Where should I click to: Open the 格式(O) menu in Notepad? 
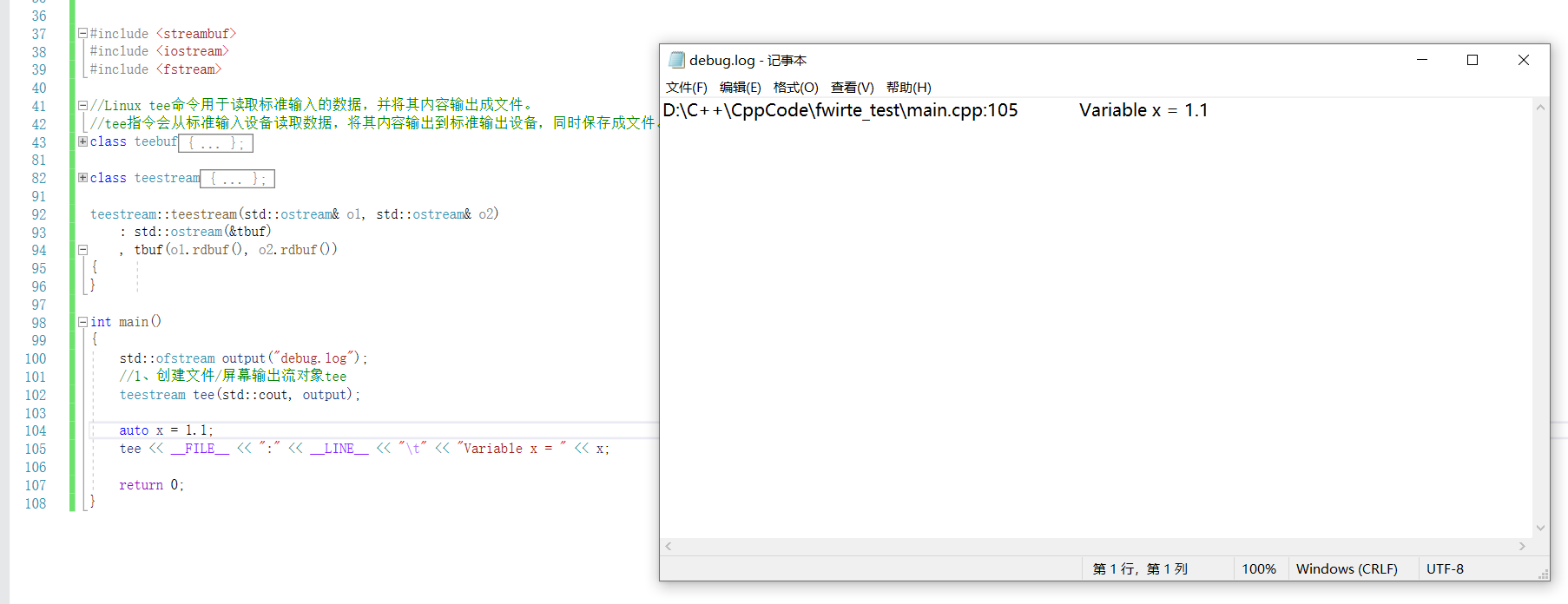(795, 87)
